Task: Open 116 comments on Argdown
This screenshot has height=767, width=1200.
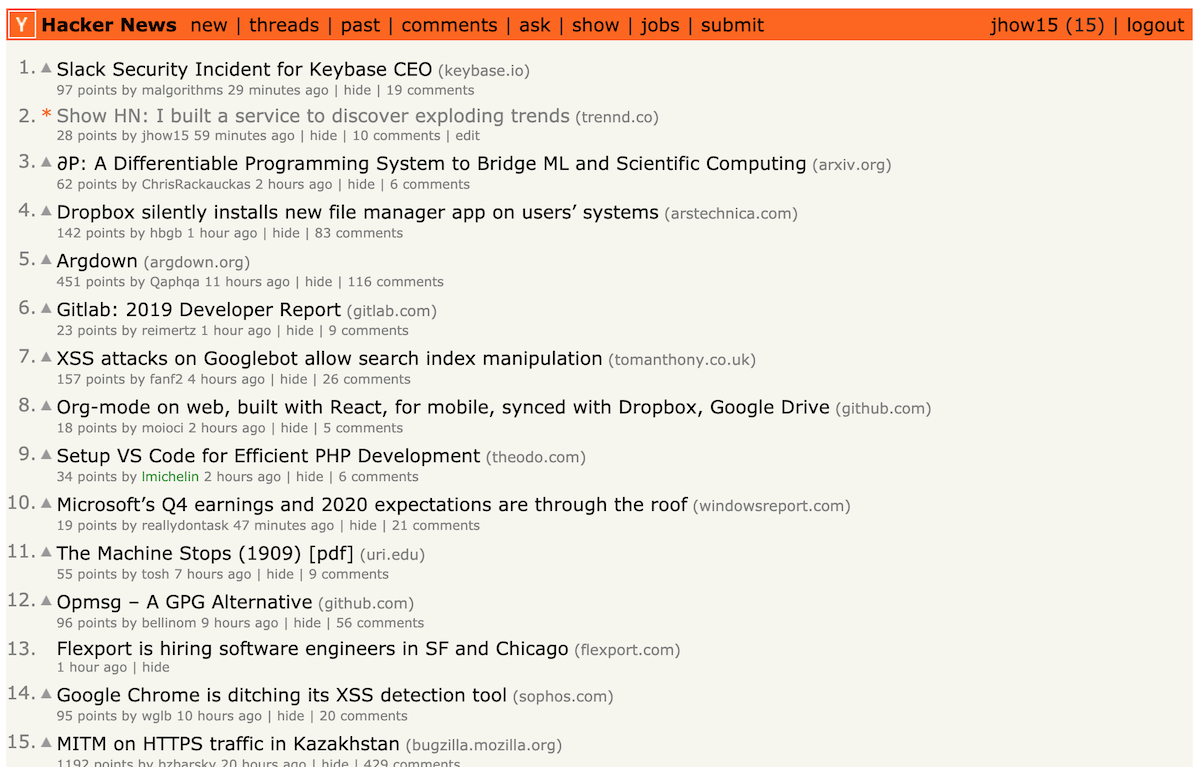Action: pyautogui.click(x=395, y=282)
